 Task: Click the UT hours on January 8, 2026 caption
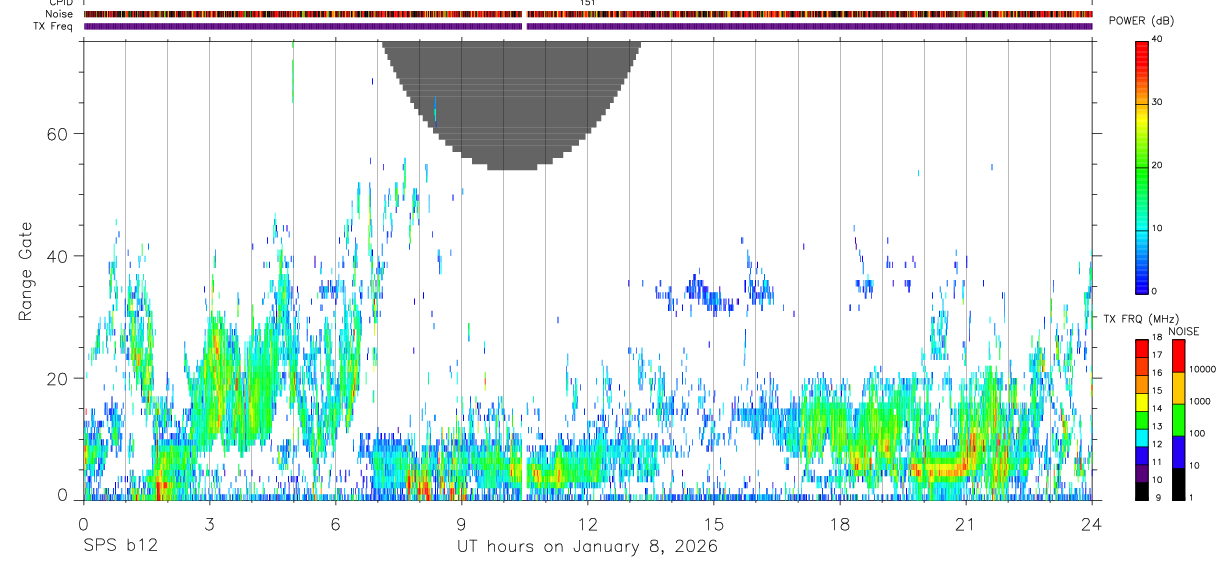point(587,547)
